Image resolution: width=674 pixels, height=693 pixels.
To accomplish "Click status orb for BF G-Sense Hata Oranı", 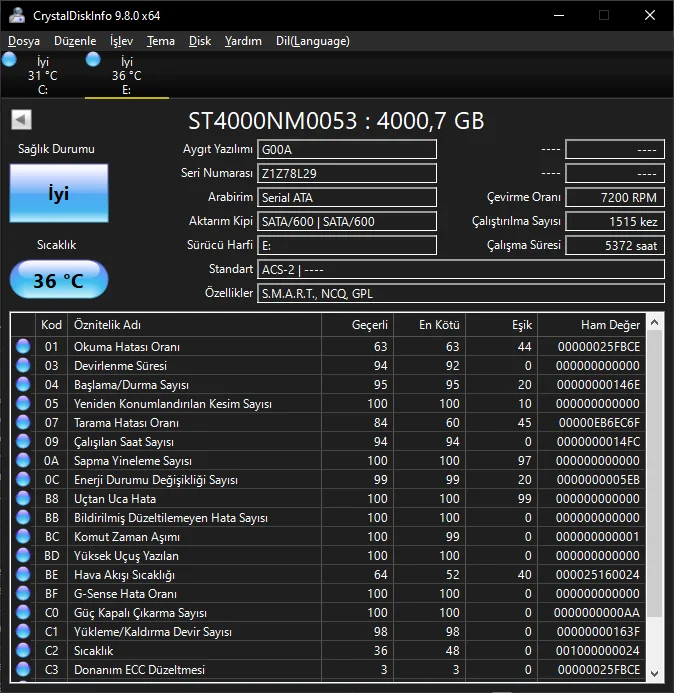I will click(23, 593).
